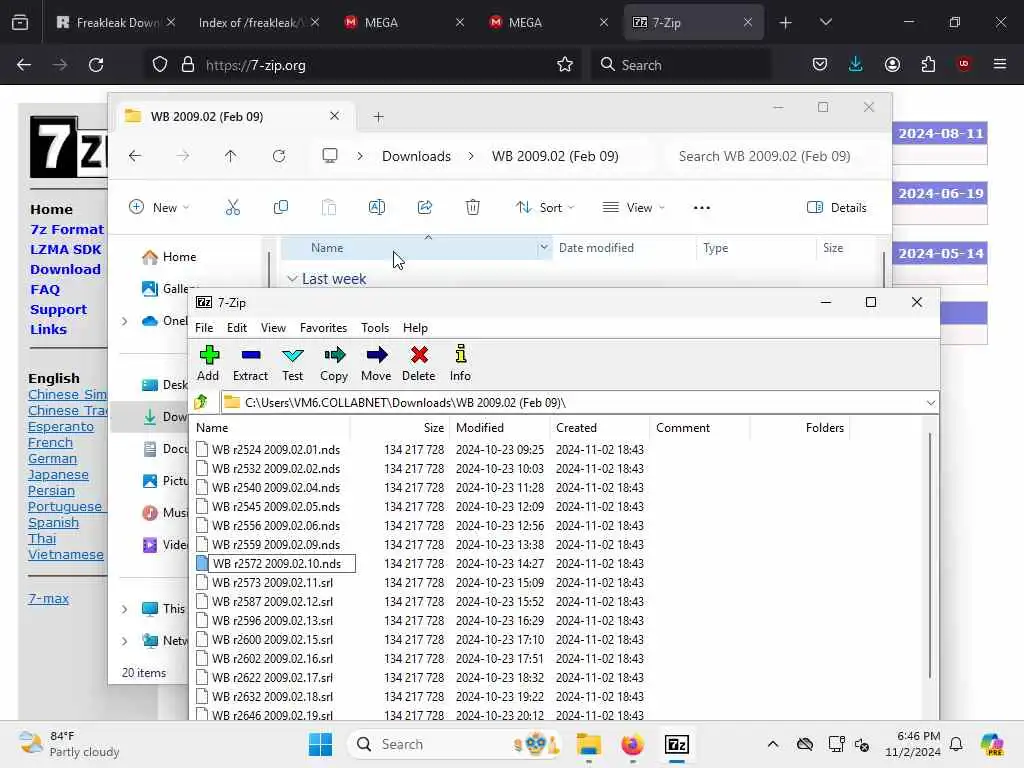
Task: Open the 7-Zip Tools menu
Action: click(x=375, y=328)
